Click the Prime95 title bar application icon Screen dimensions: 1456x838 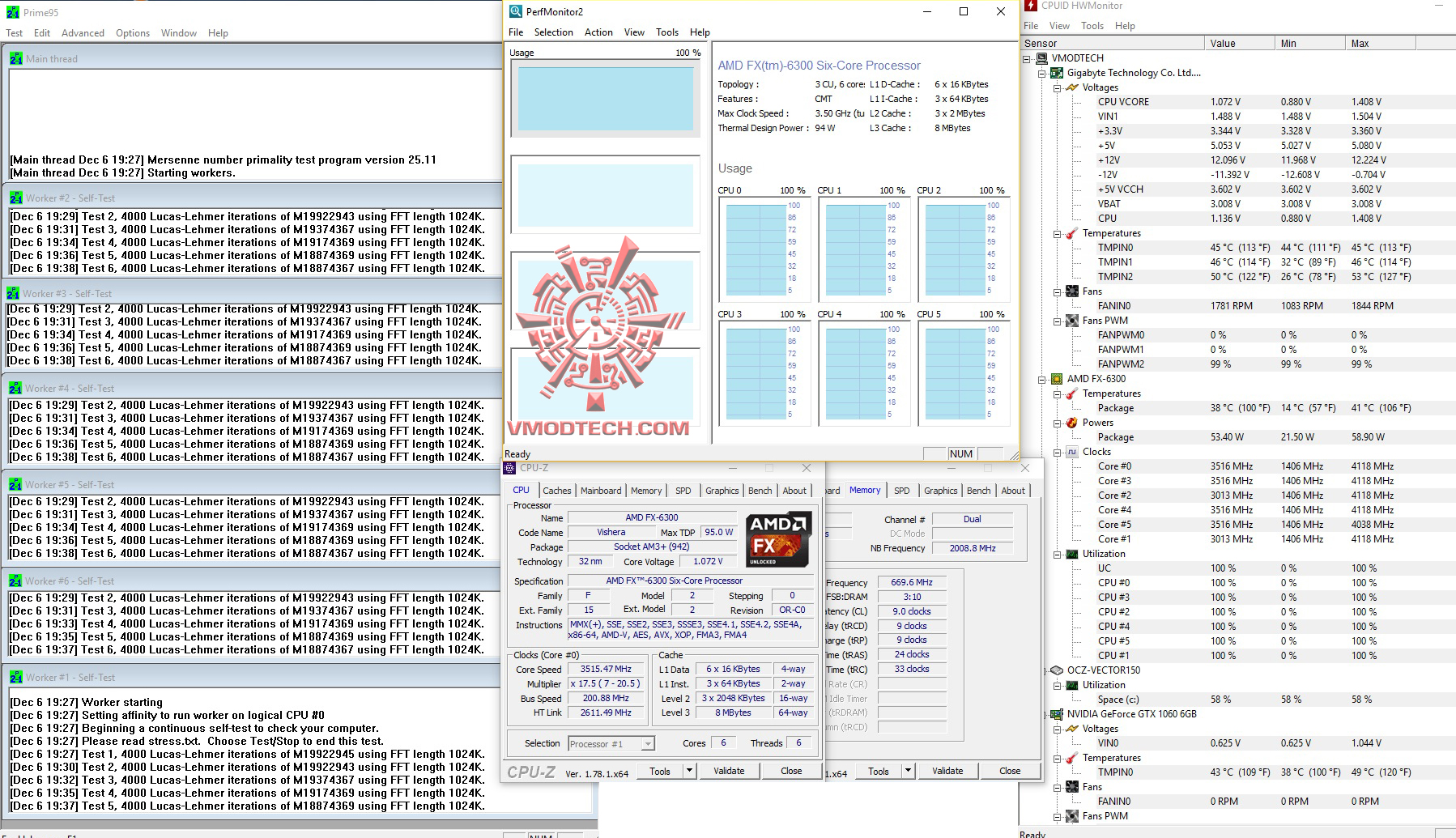13,12
